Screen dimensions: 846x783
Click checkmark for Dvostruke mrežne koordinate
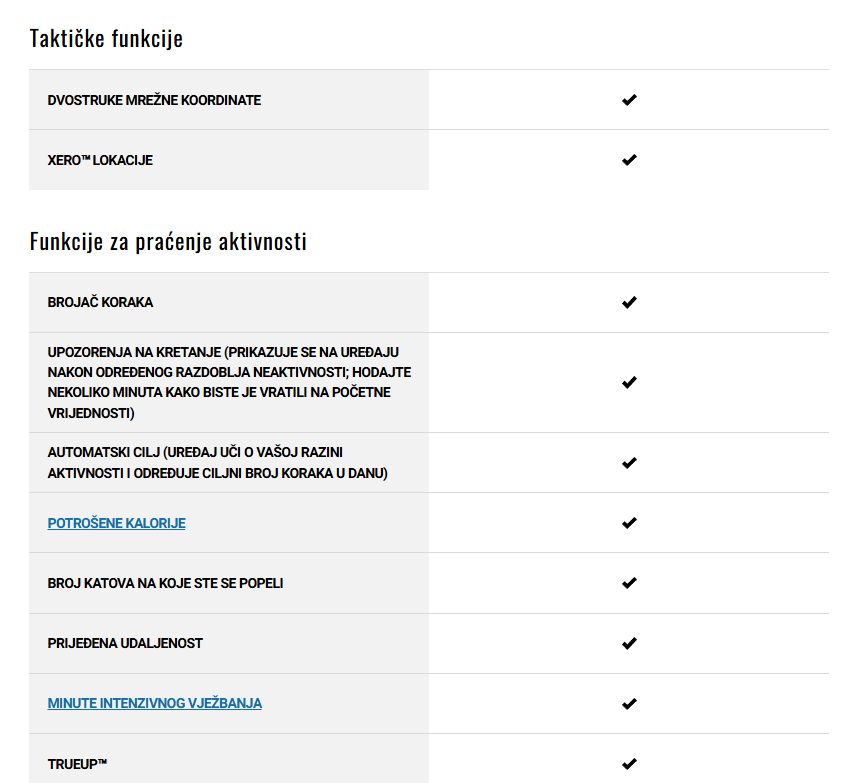[x=629, y=100]
